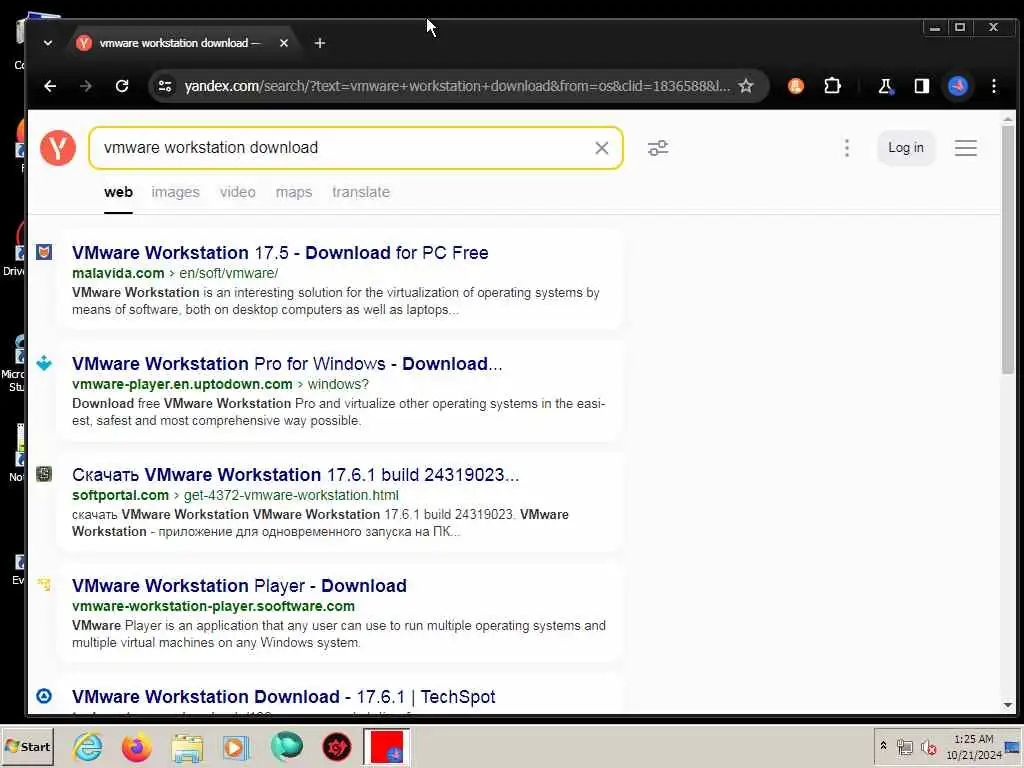This screenshot has width=1024, height=768.
Task: Click the Log in button
Action: point(906,148)
